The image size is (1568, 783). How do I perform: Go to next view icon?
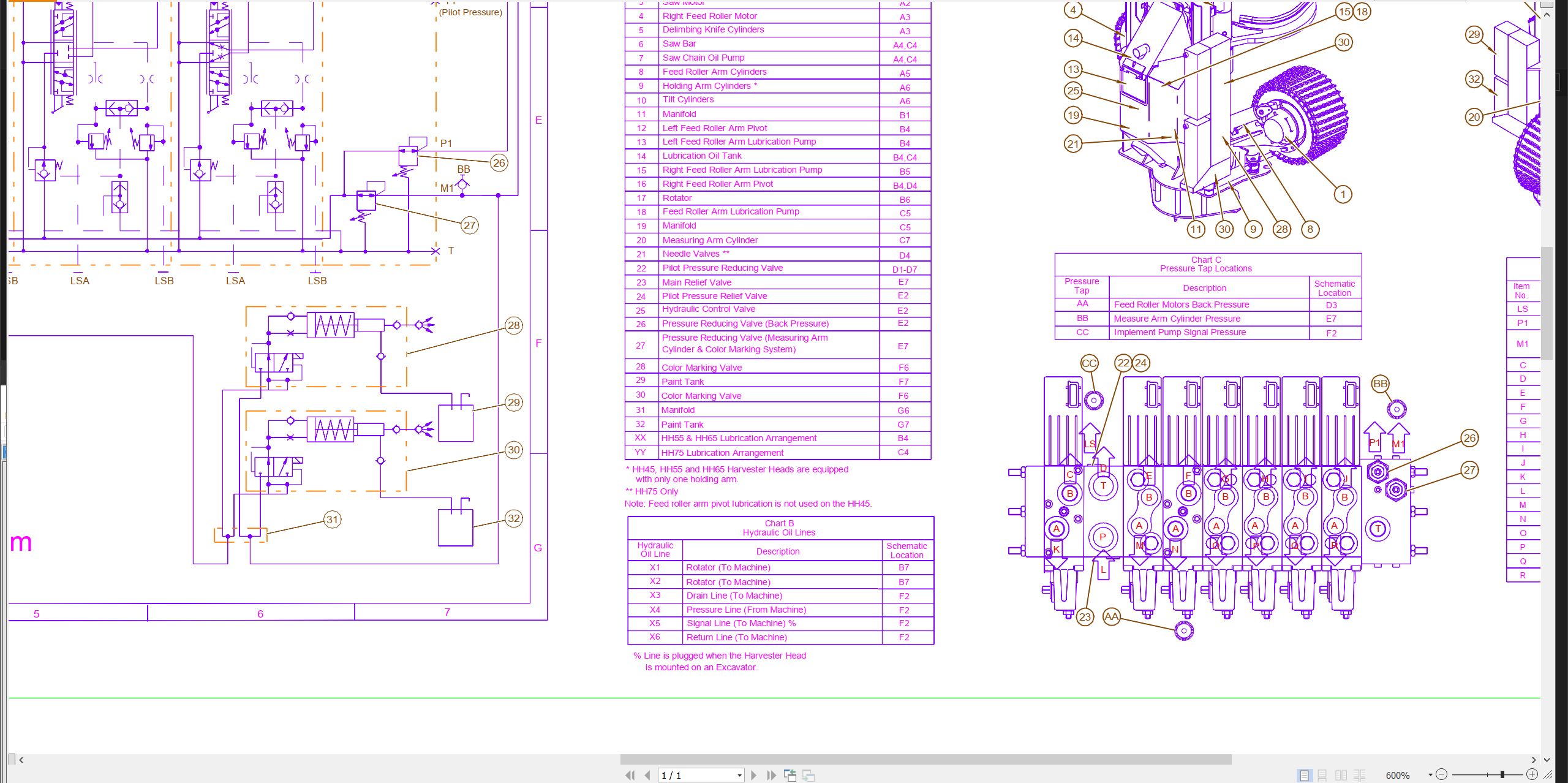pos(809,775)
